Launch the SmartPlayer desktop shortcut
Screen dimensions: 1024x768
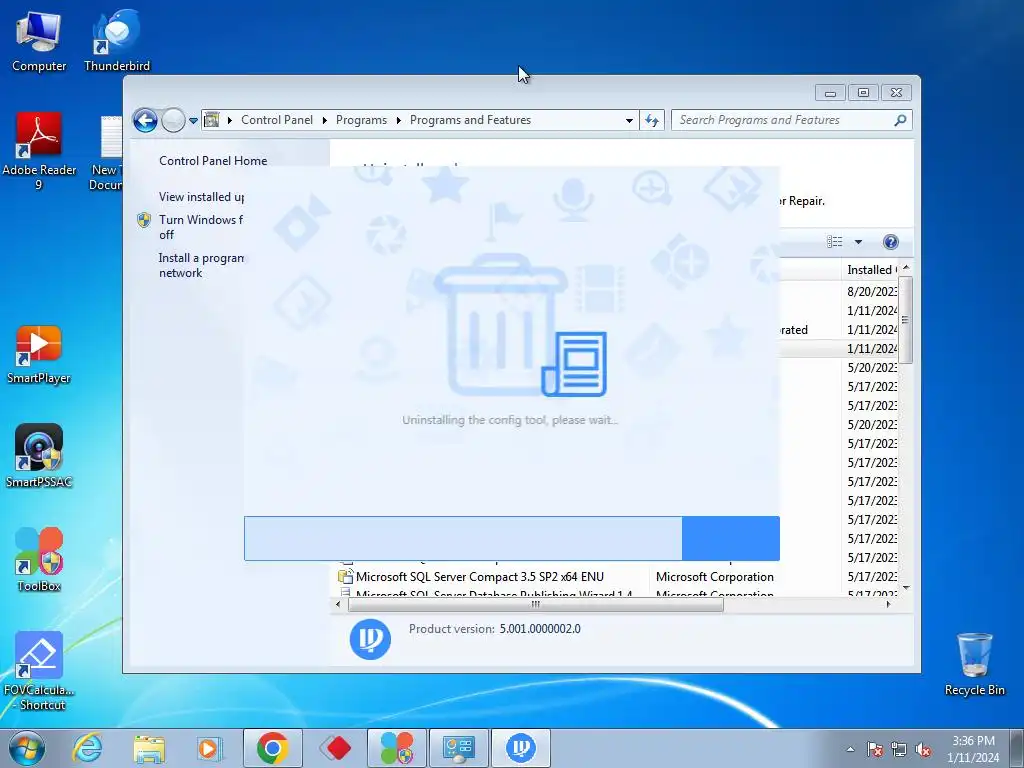(x=39, y=355)
